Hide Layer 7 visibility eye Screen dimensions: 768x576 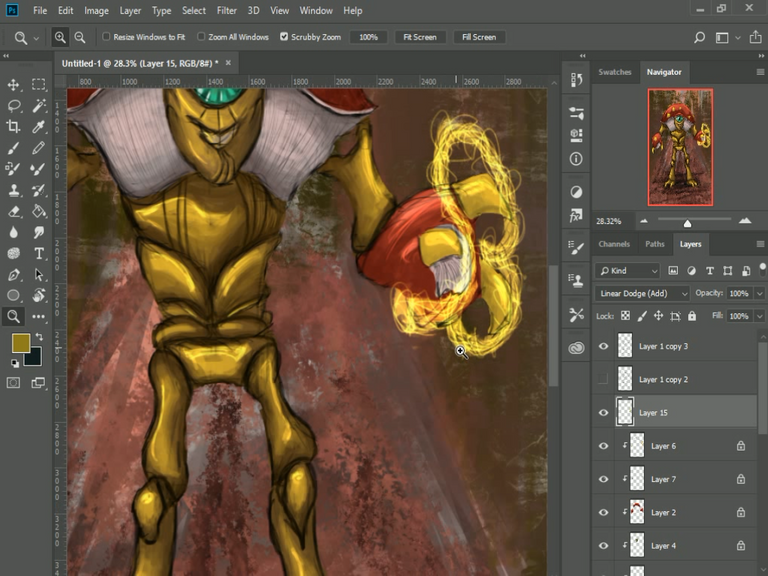tap(603, 479)
